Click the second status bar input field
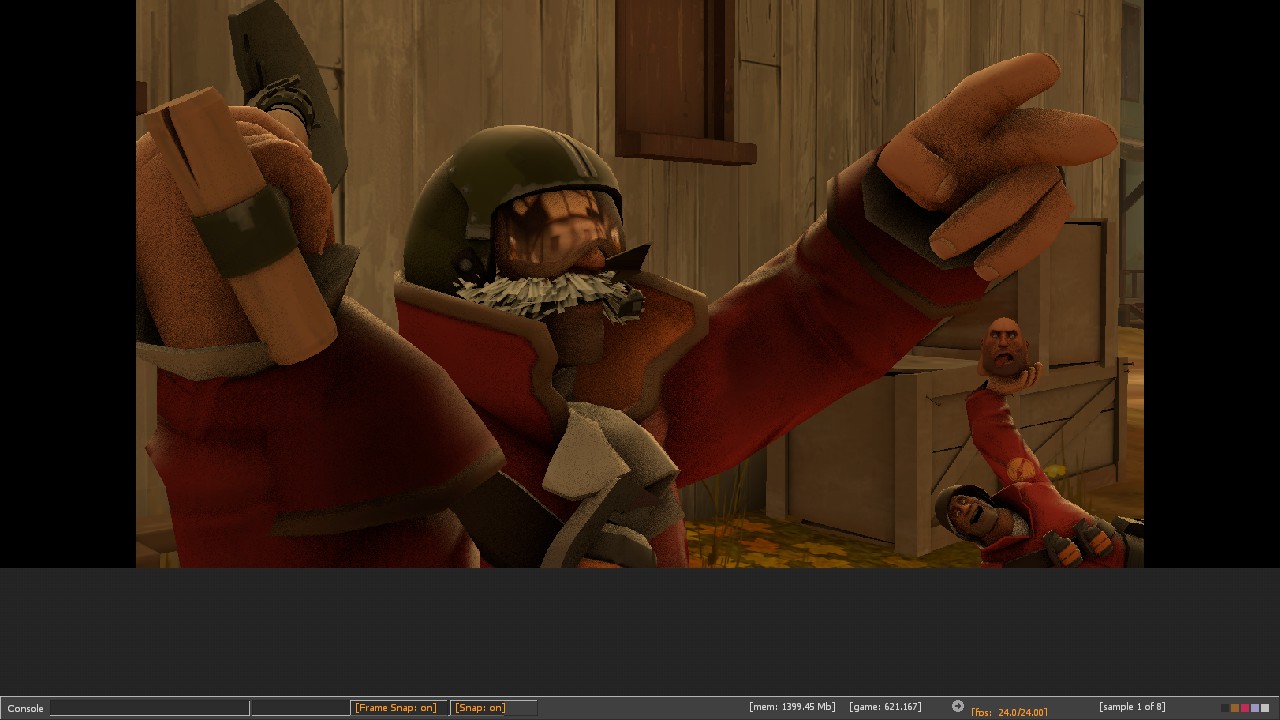 click(x=300, y=708)
